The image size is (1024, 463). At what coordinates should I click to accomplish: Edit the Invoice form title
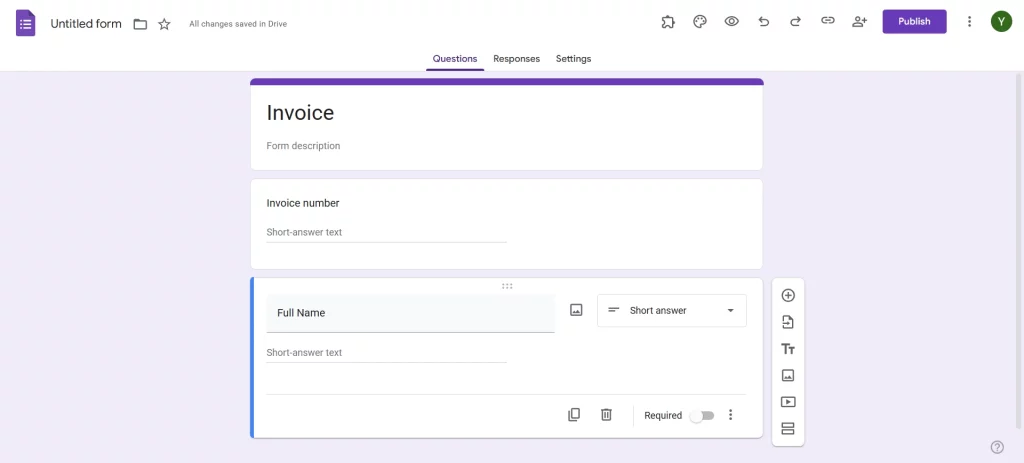coord(300,113)
